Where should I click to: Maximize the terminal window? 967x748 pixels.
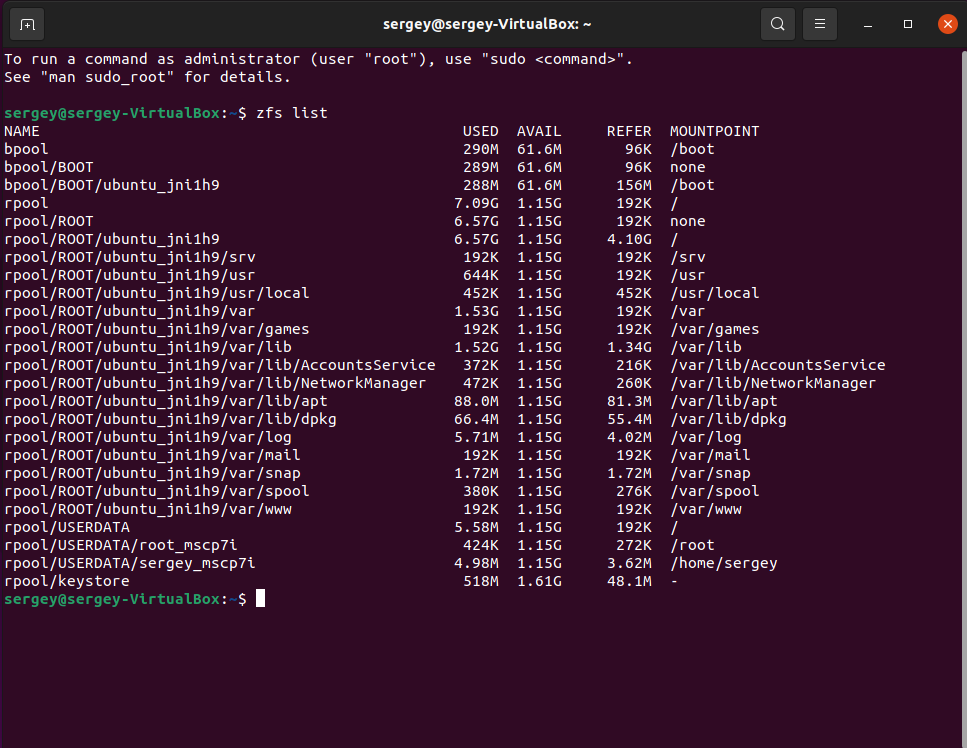tap(908, 24)
